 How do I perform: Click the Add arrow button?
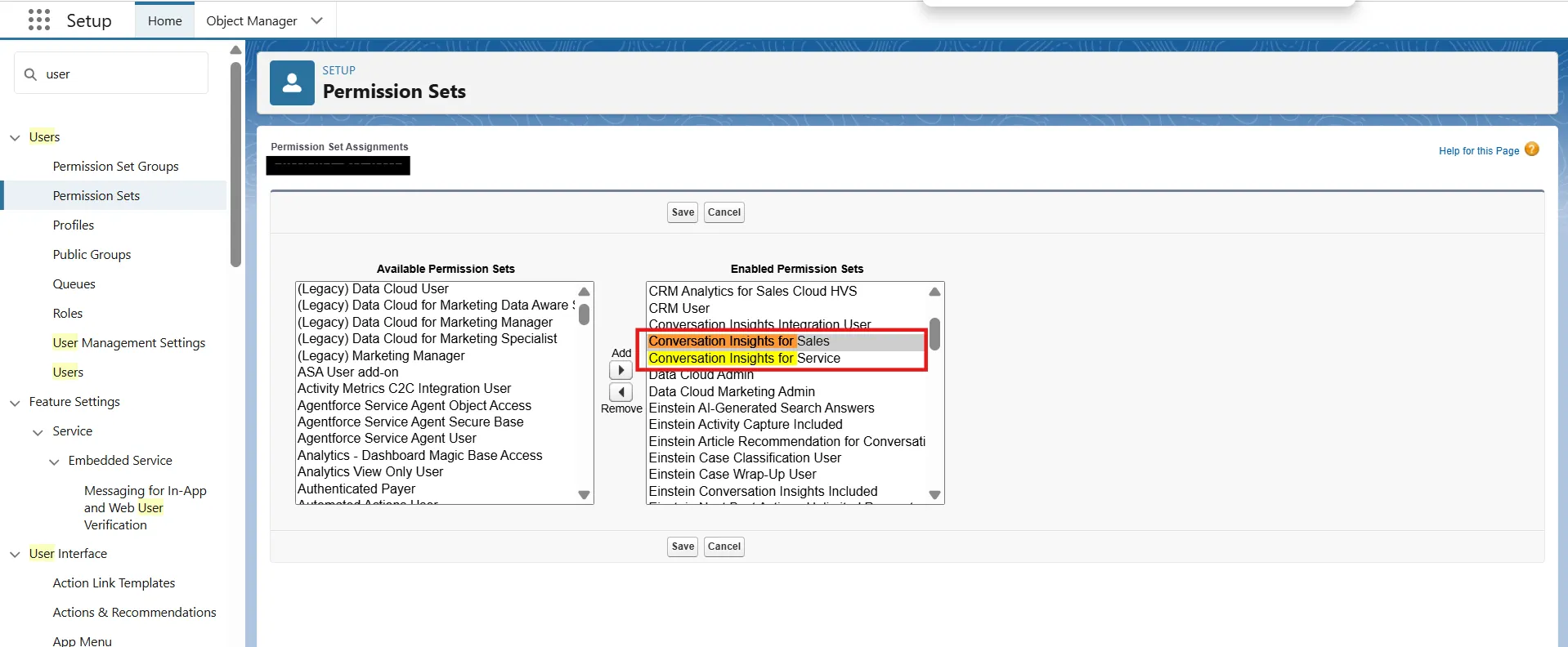click(620, 370)
